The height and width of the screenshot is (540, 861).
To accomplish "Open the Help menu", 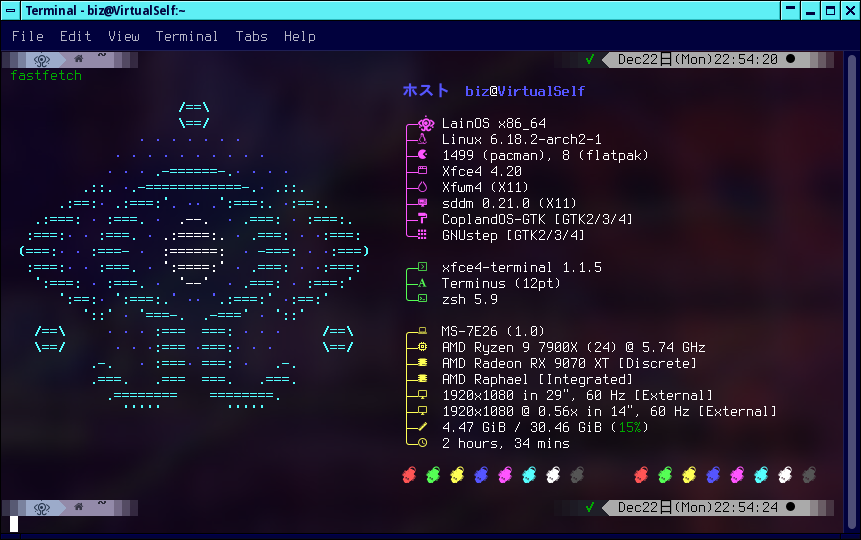I will pos(300,36).
